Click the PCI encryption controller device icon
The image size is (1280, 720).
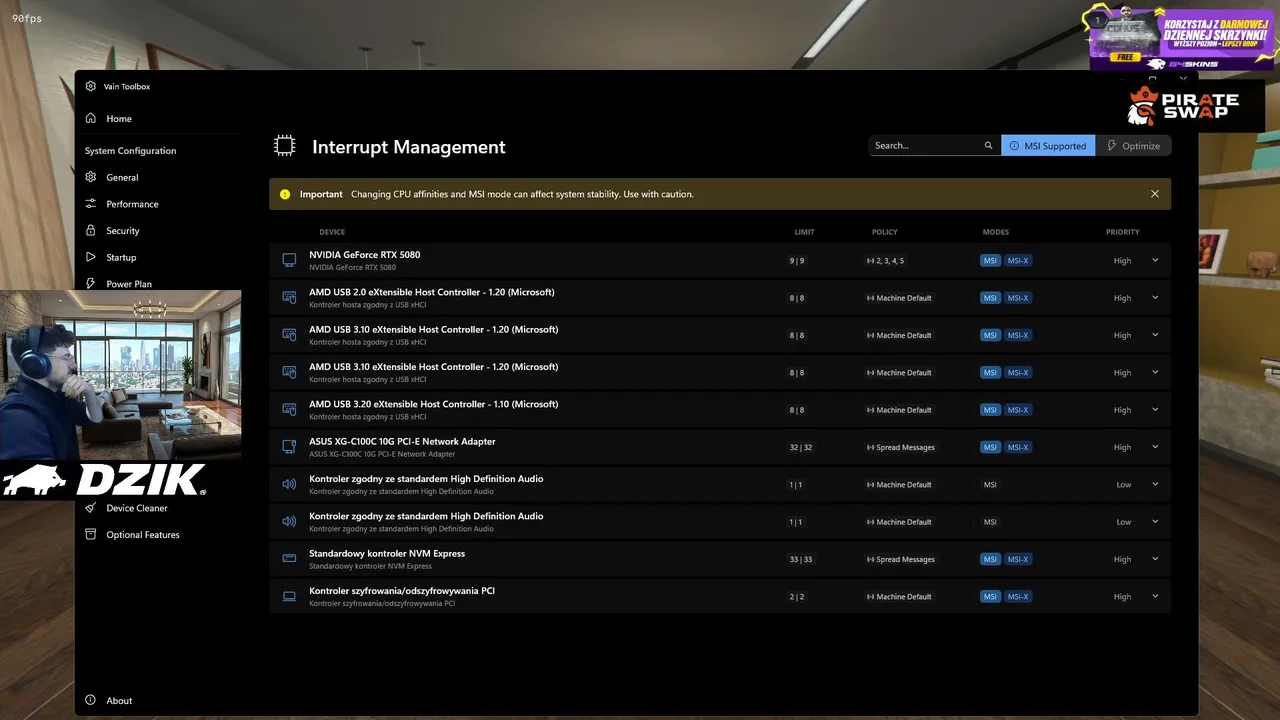click(x=289, y=596)
